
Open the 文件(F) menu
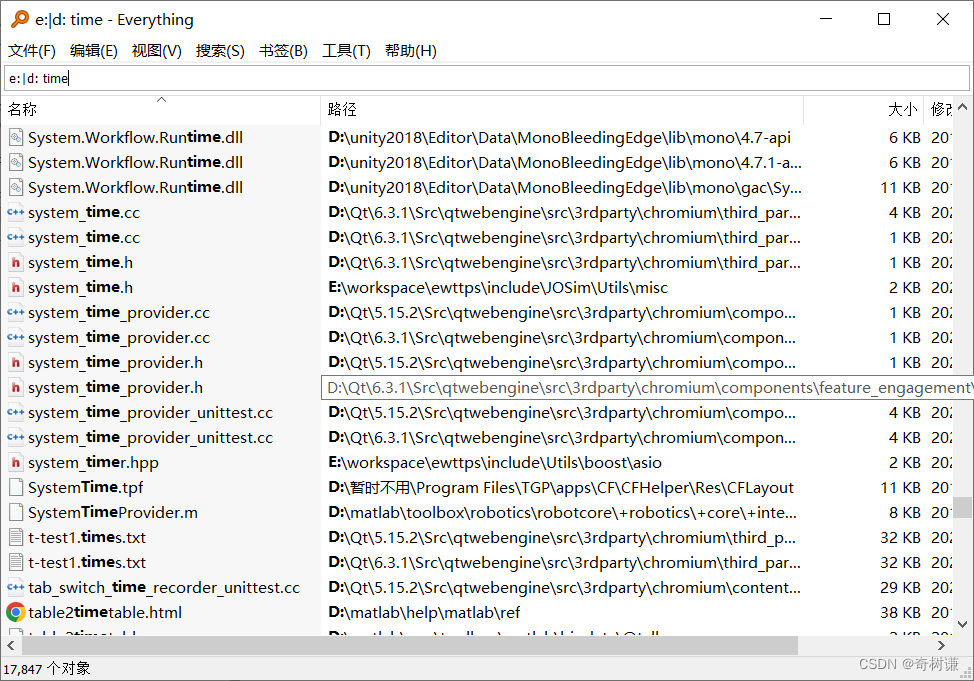click(32, 51)
